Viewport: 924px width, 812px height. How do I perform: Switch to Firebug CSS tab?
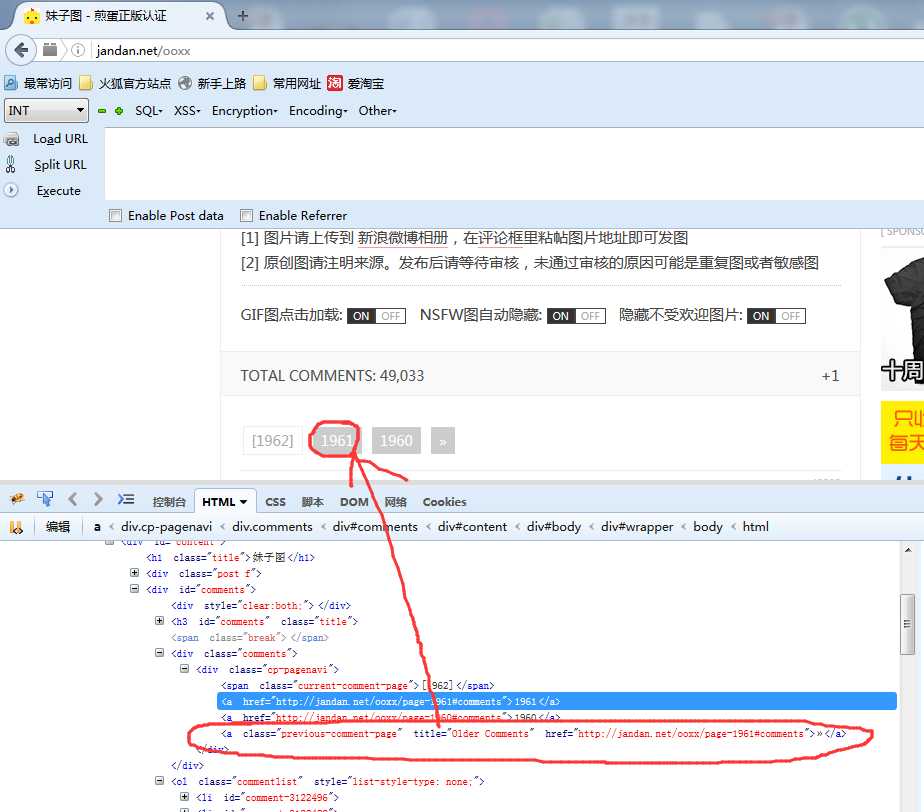(275, 501)
